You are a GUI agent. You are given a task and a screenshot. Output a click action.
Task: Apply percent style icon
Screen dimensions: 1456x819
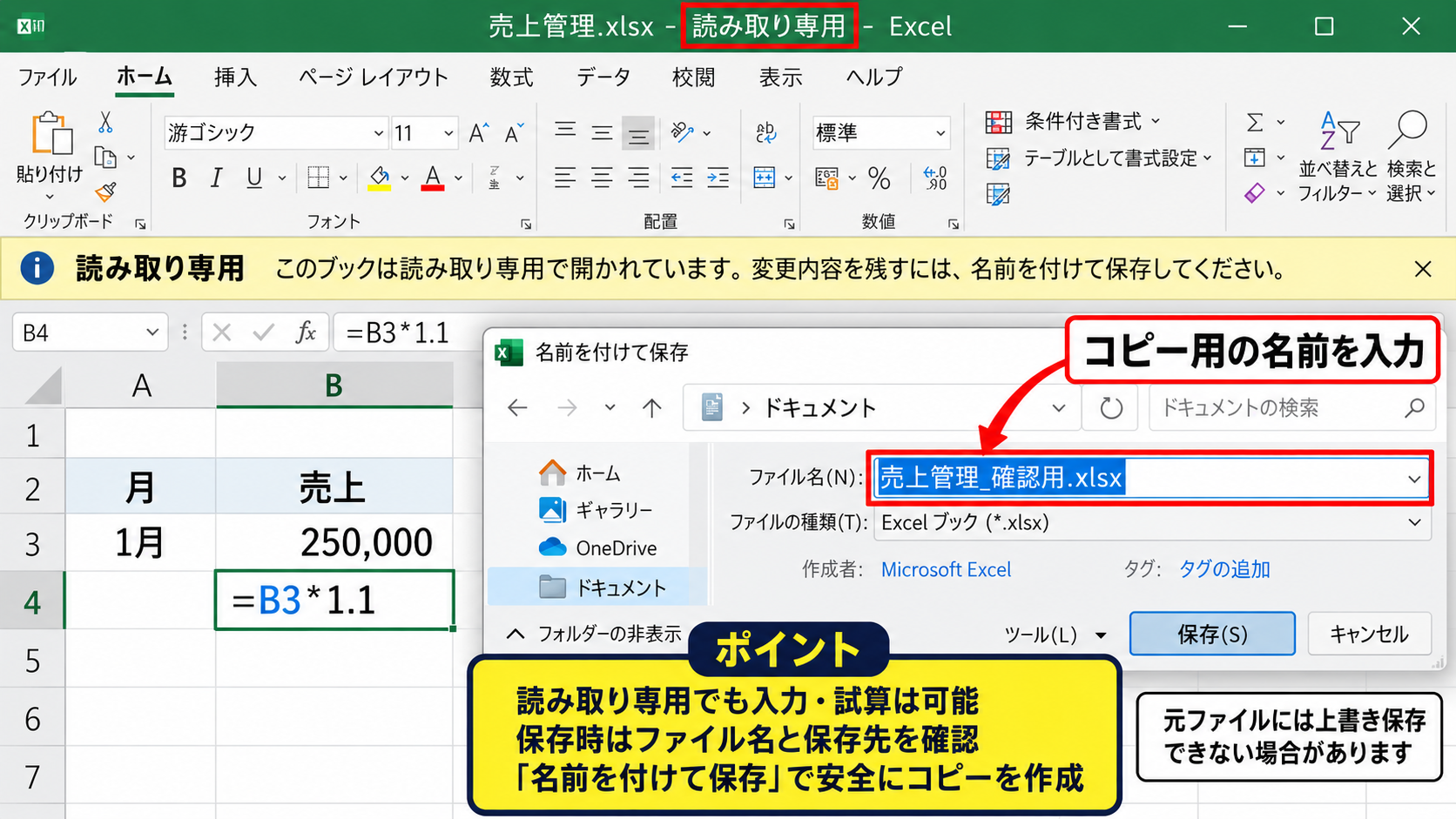point(880,178)
